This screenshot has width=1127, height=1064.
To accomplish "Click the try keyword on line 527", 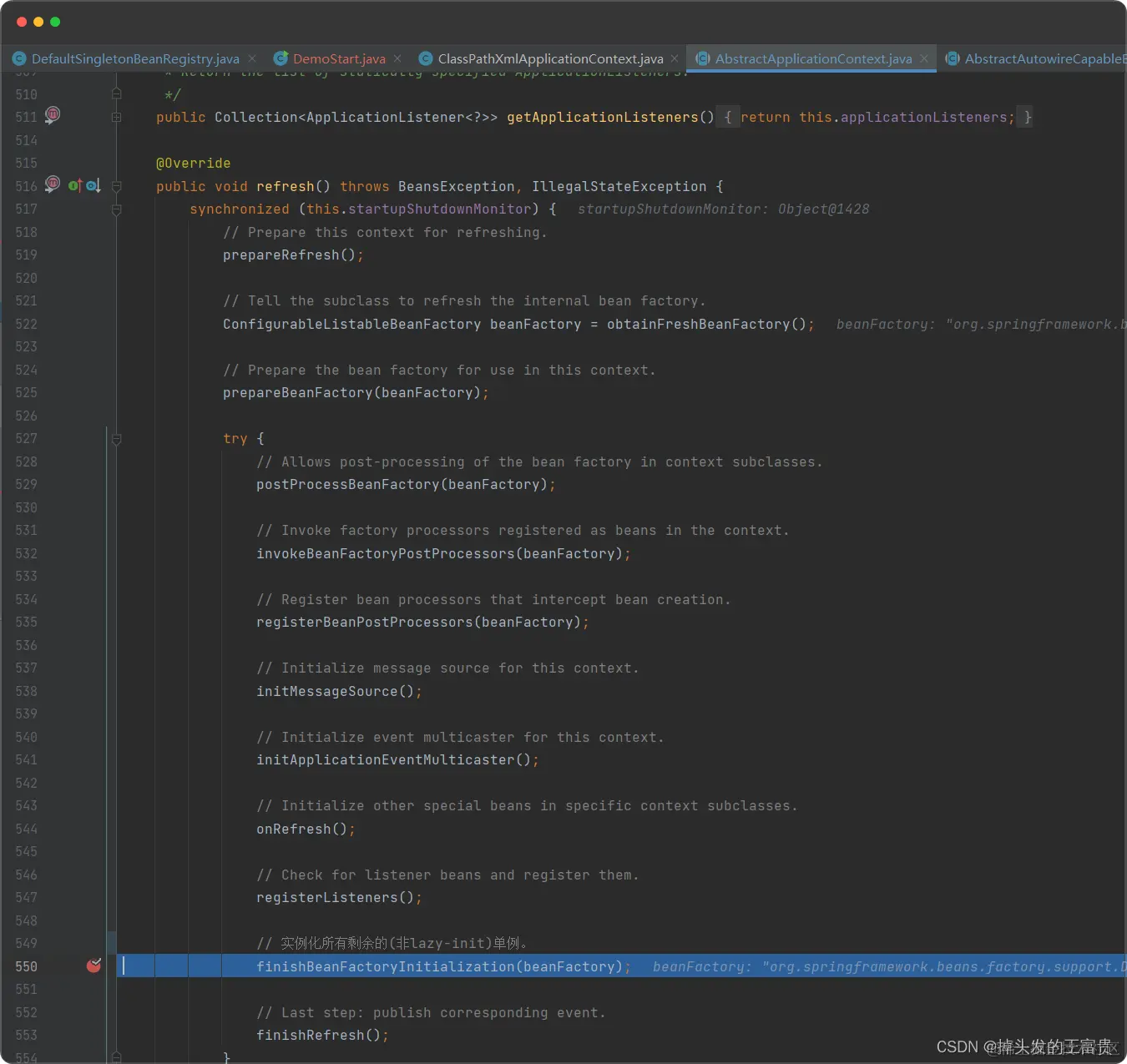I will click(235, 439).
